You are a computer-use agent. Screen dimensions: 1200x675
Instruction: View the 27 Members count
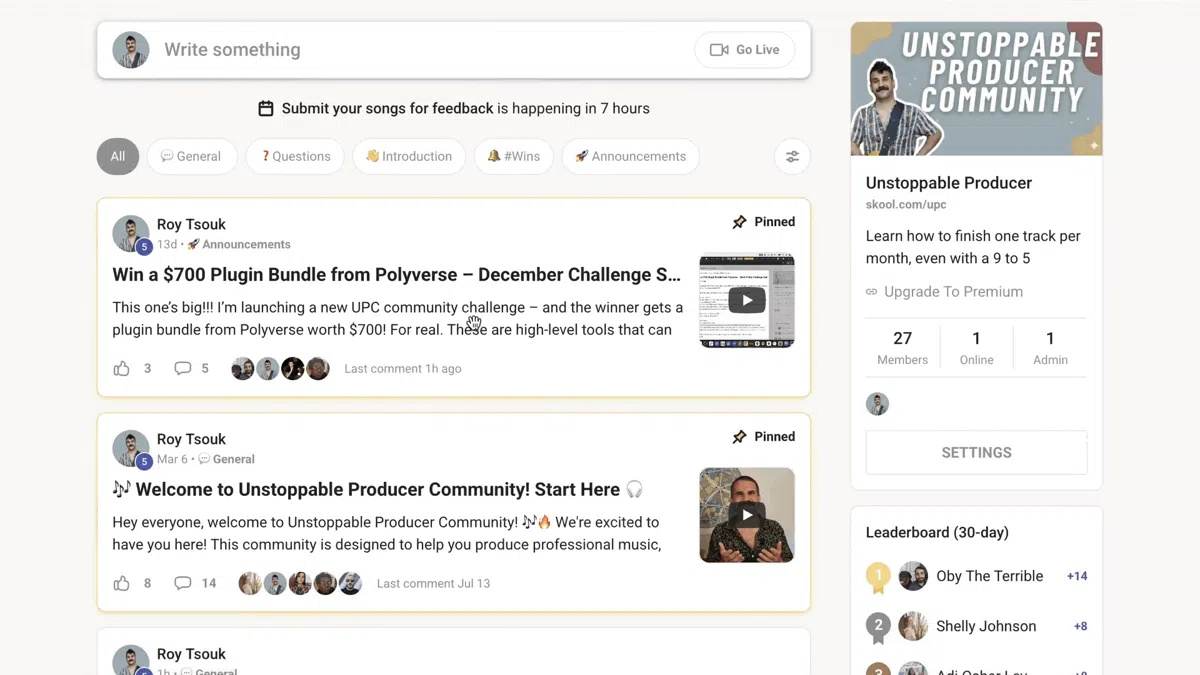pyautogui.click(x=903, y=347)
